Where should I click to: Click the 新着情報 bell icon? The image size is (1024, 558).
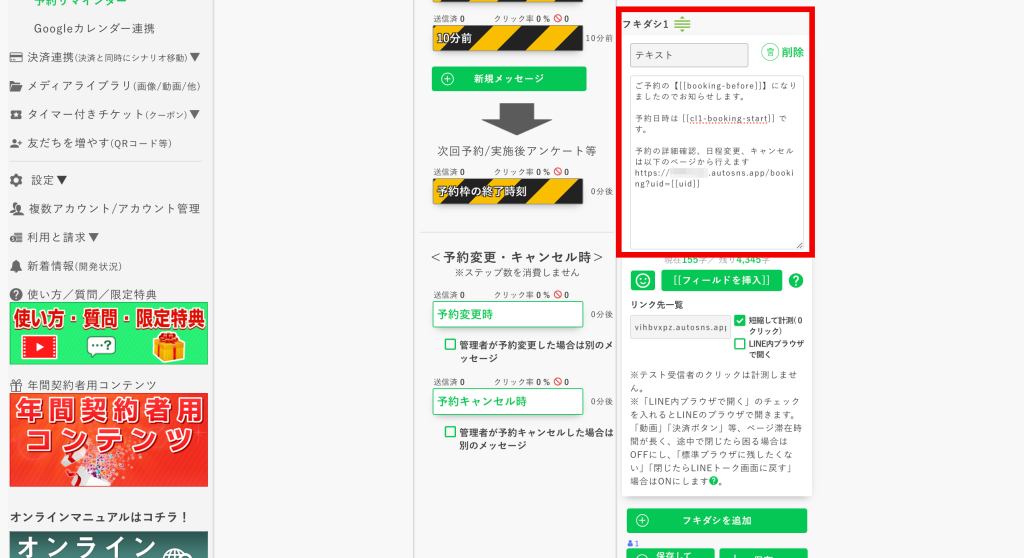(x=16, y=266)
